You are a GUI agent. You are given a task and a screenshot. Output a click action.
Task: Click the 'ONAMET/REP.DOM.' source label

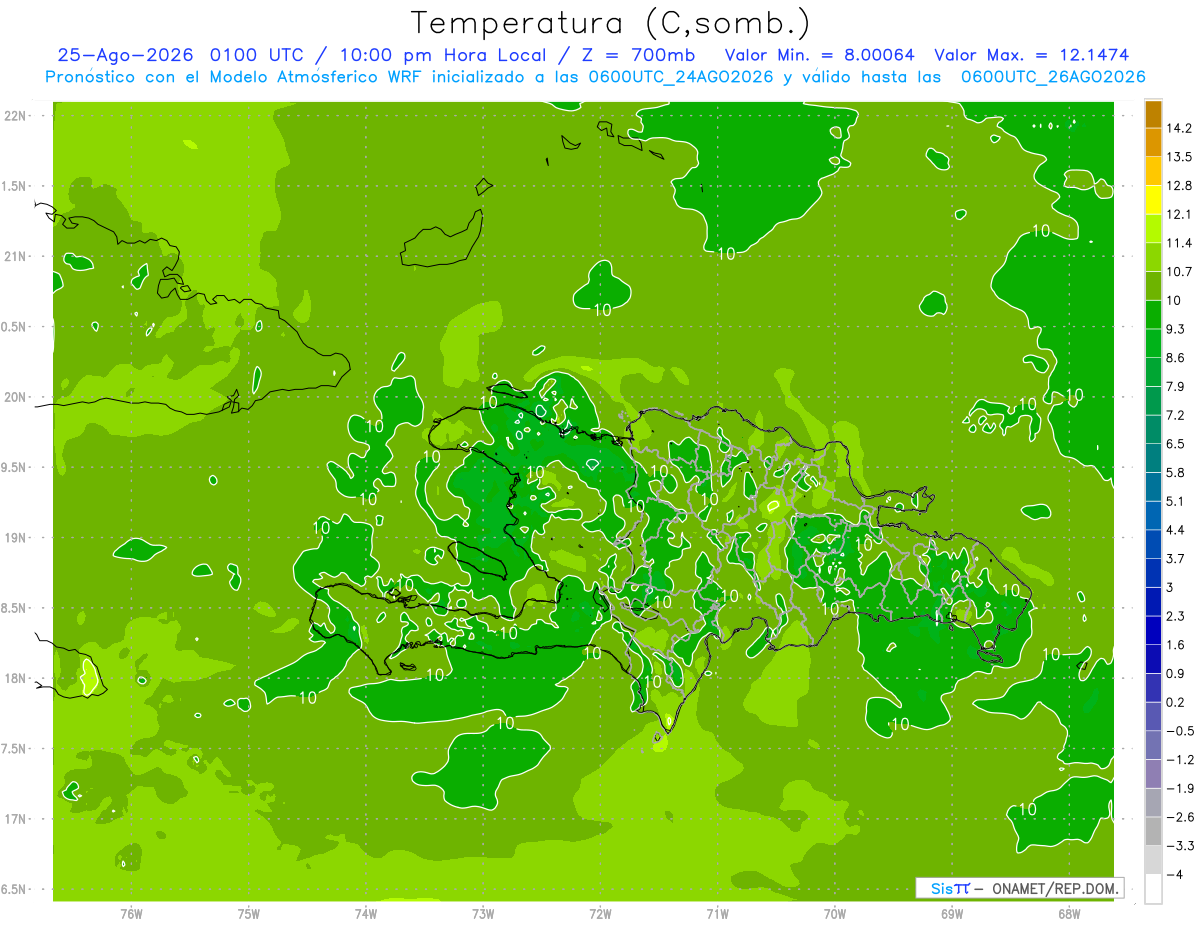click(1056, 888)
